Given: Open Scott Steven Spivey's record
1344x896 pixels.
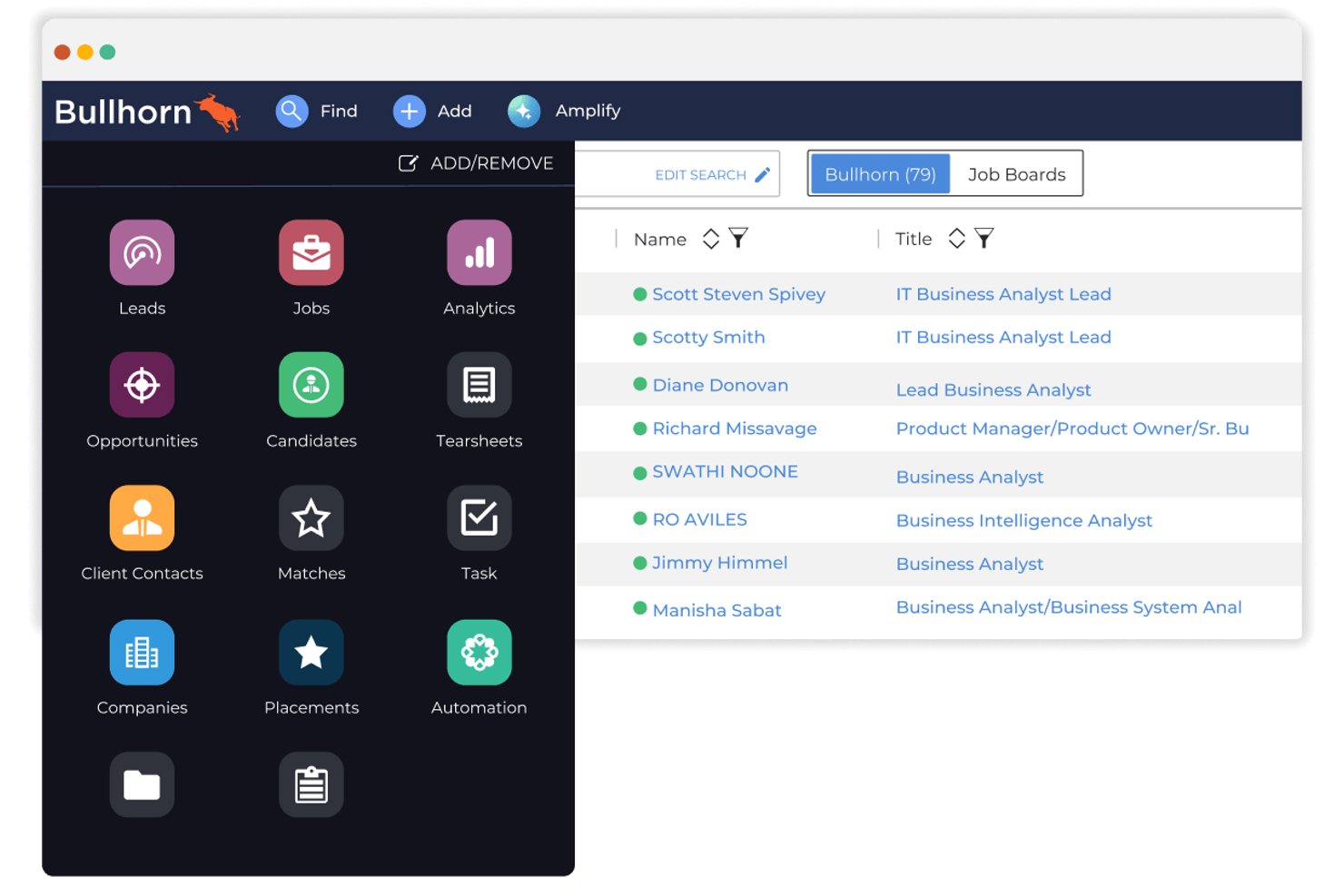Looking at the screenshot, I should [738, 294].
